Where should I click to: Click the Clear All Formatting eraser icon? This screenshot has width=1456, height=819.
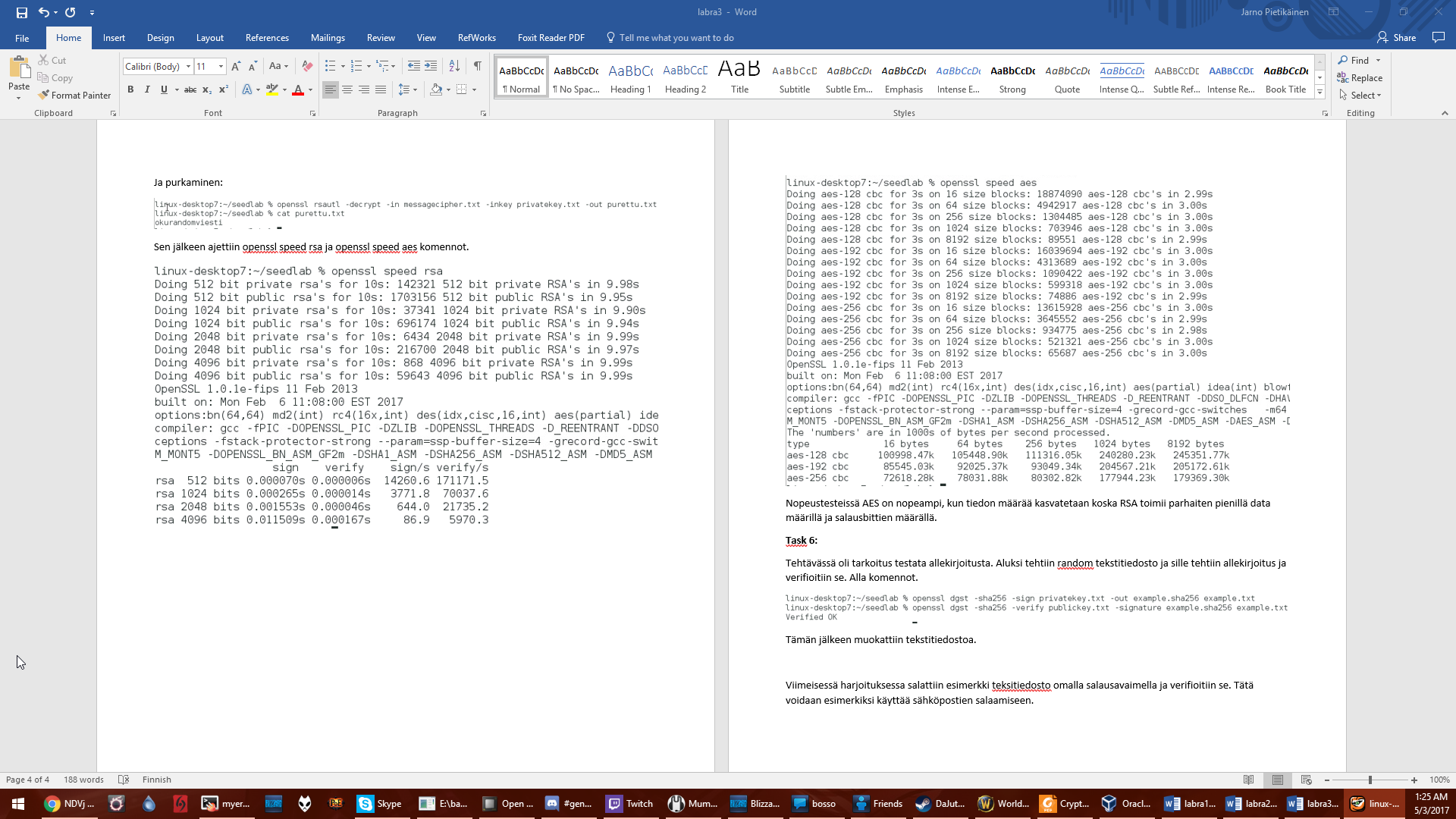pos(307,66)
